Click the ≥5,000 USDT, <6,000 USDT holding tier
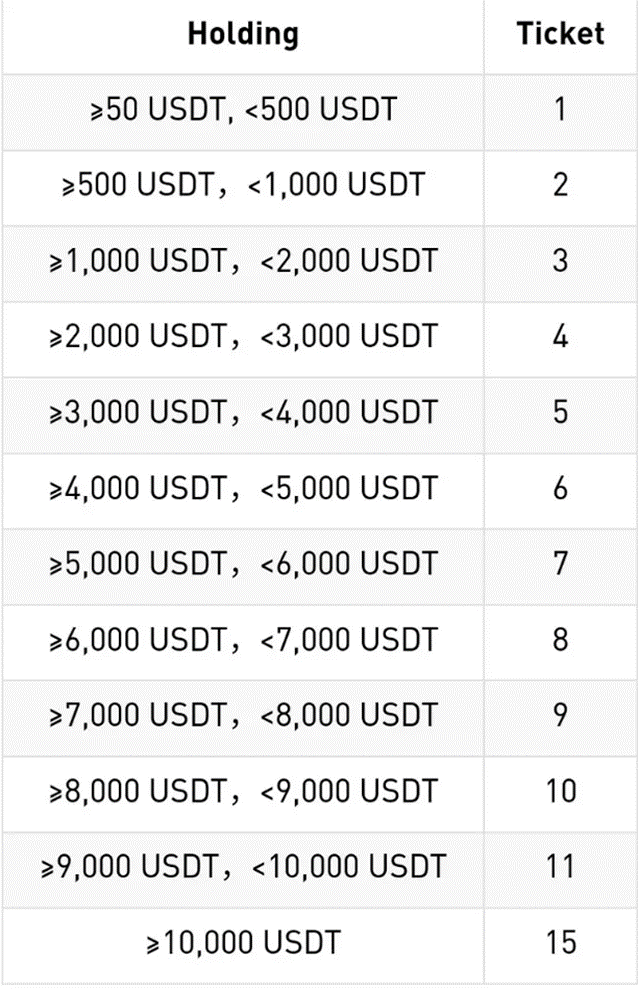This screenshot has width=638, height=989. tap(243, 564)
